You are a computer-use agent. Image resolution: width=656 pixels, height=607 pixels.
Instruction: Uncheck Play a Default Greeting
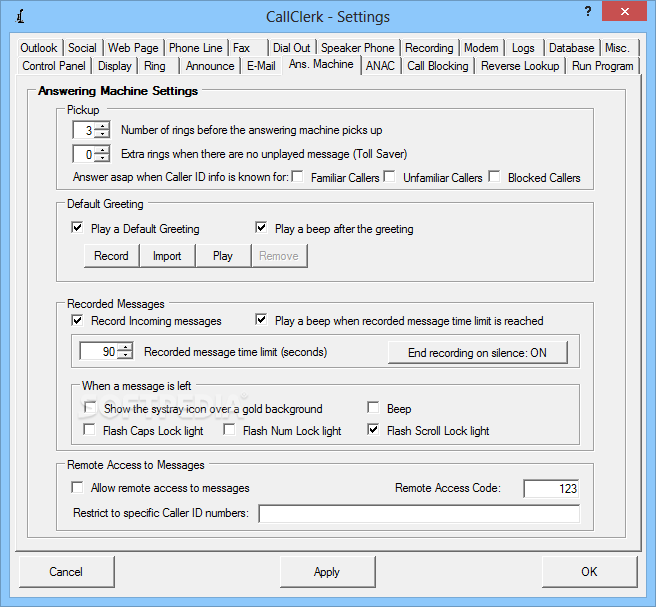(77, 228)
